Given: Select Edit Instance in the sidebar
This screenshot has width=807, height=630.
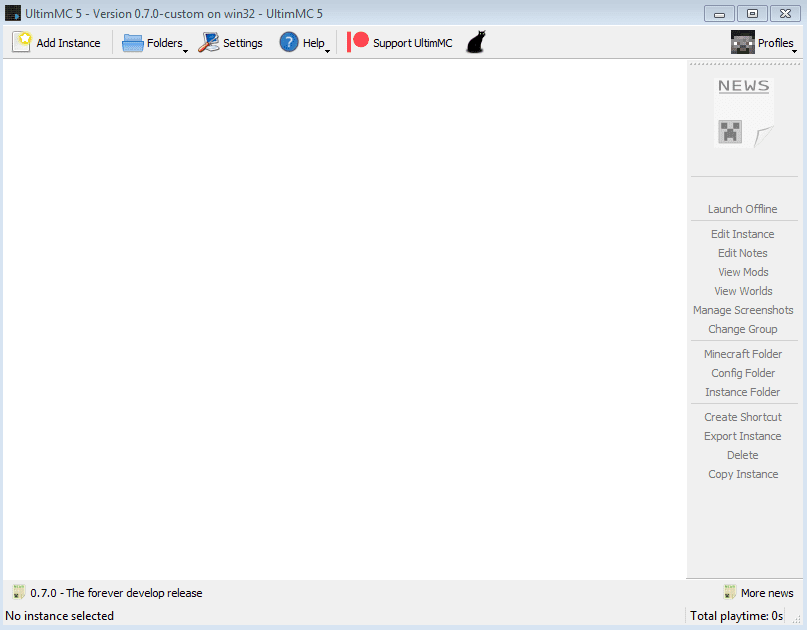Looking at the screenshot, I should click(743, 234).
